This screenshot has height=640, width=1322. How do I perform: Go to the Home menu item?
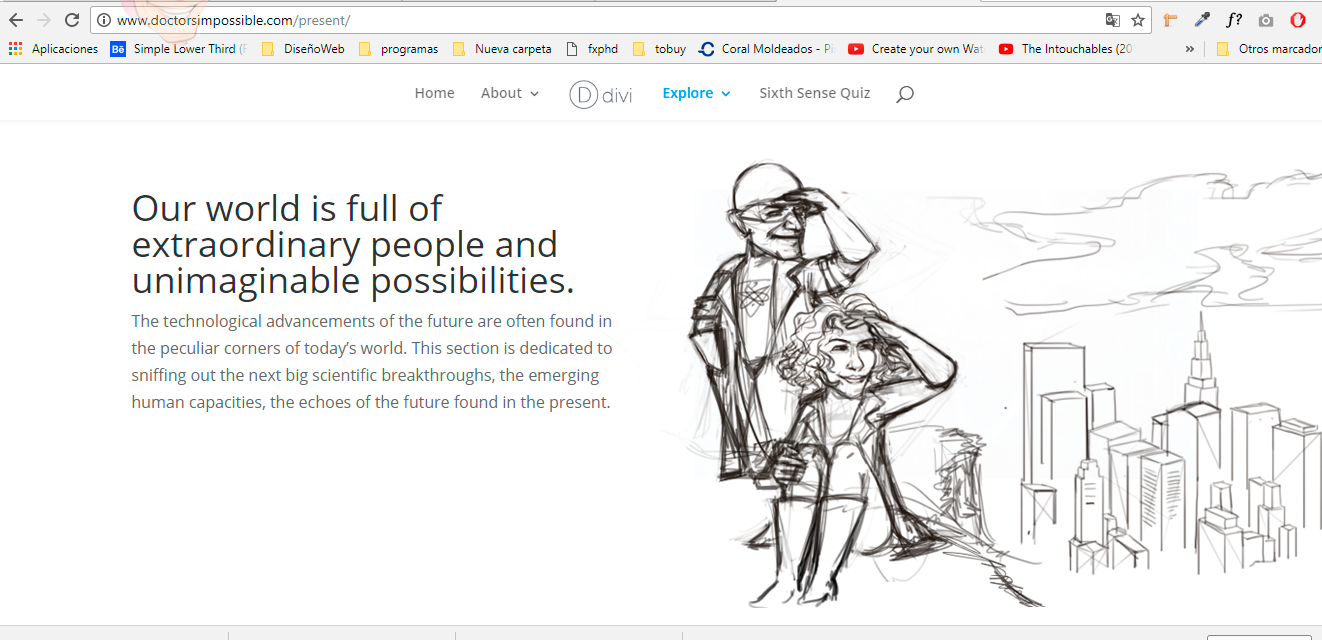coord(434,93)
